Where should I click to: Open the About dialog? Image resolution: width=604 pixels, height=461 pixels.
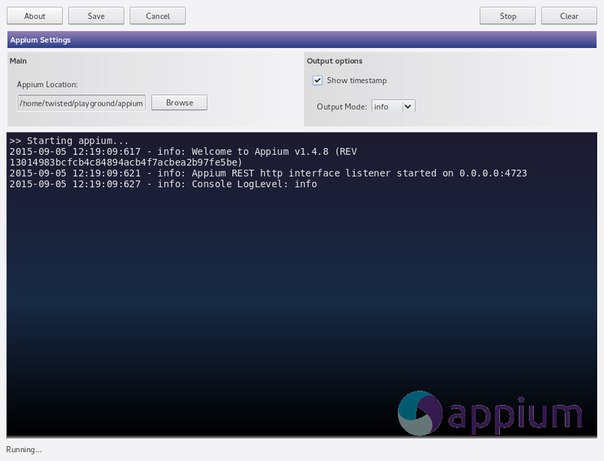(x=35, y=16)
